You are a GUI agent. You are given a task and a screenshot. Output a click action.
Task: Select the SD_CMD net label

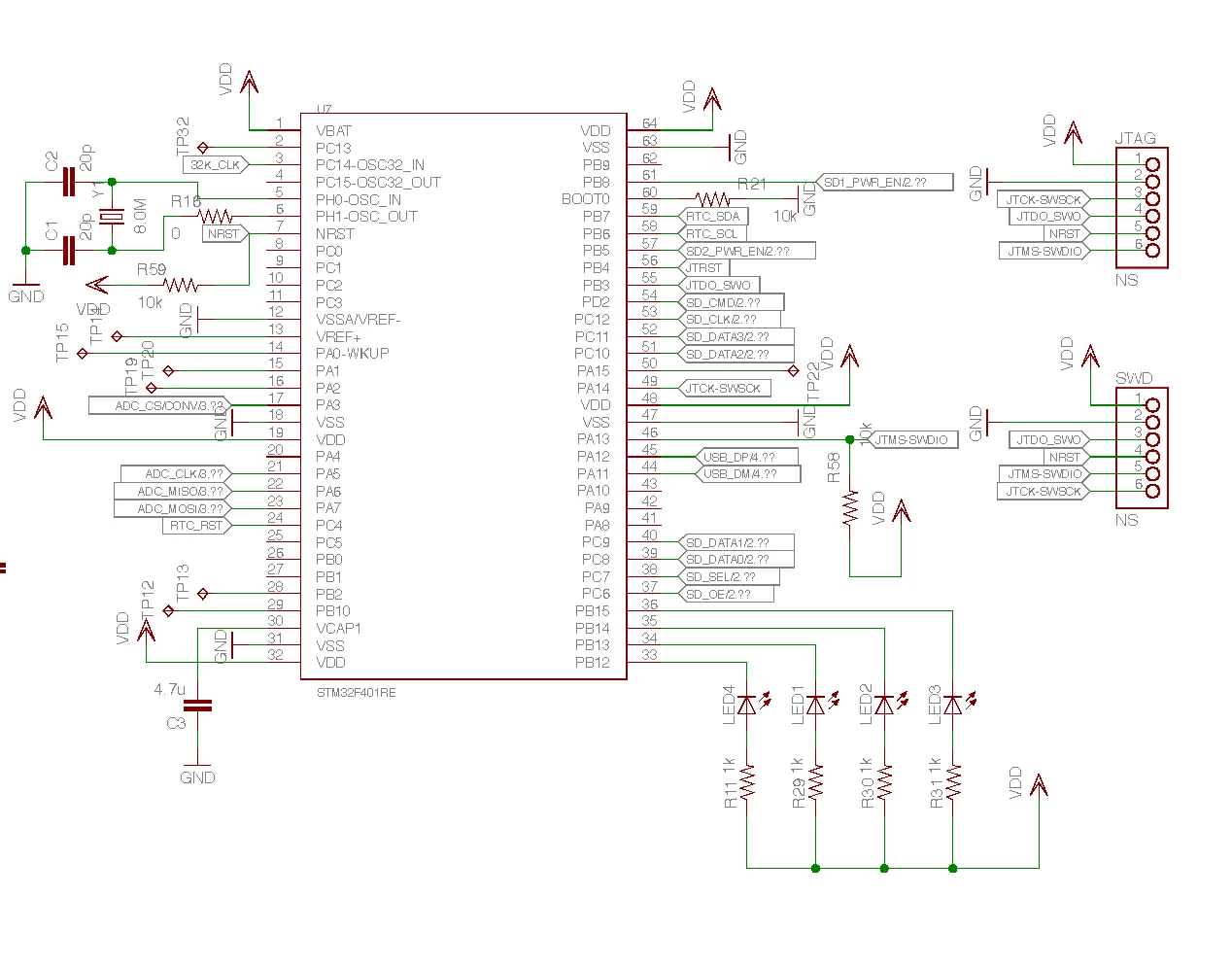(729, 302)
